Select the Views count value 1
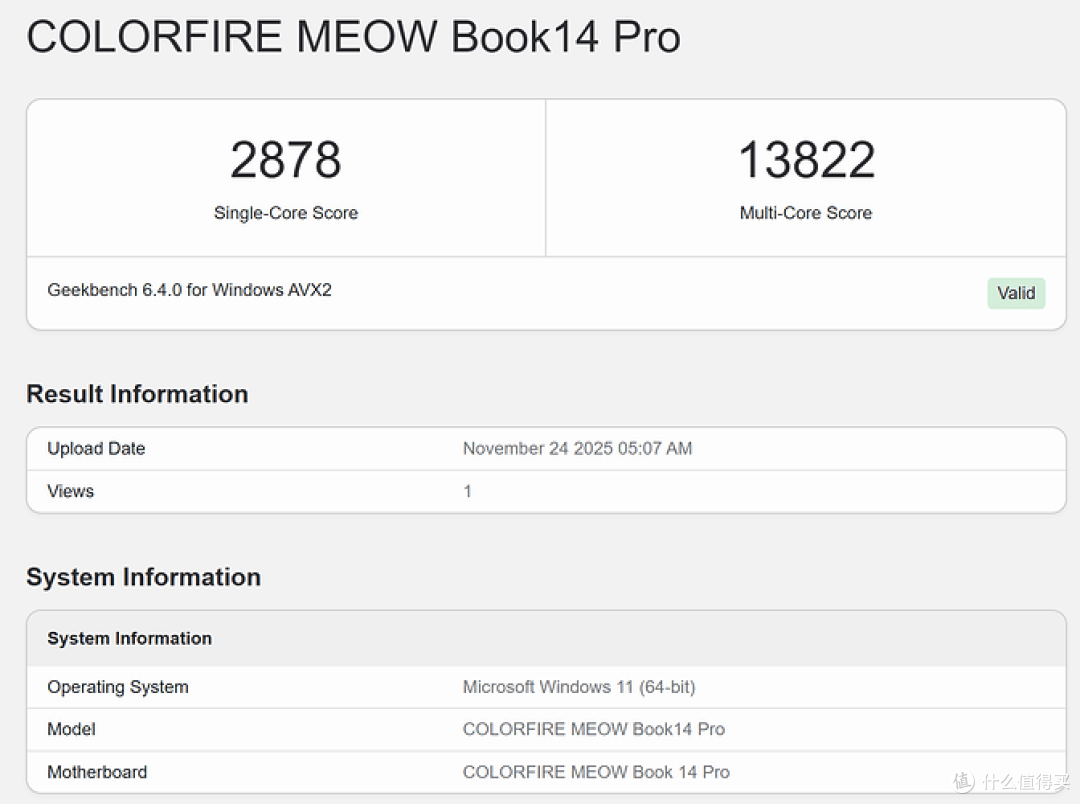1080x804 pixels. pos(468,491)
